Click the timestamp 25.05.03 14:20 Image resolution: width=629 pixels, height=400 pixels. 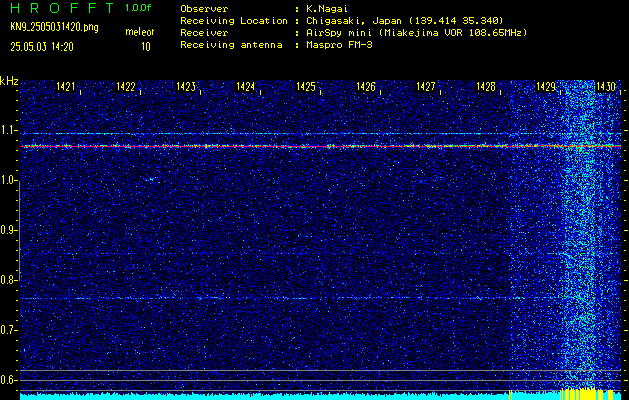coord(42,47)
